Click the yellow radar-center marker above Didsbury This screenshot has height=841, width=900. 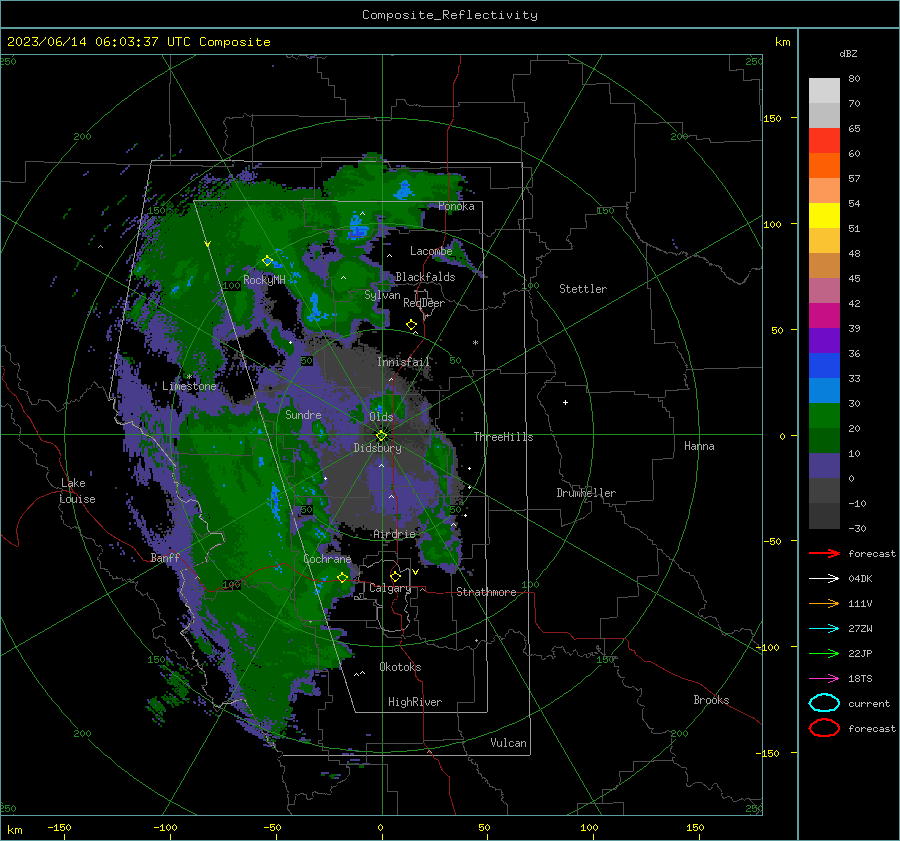381,435
